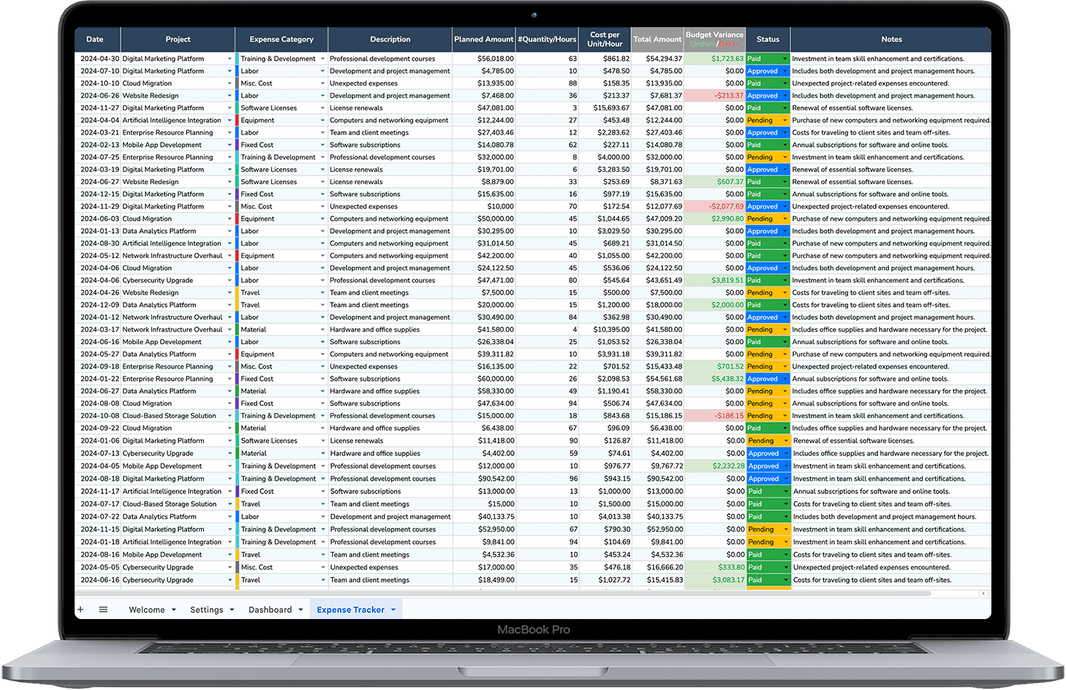Expand the Expense Tracker tab's dropdown arrow
This screenshot has height=690, width=1066.
[x=393, y=610]
